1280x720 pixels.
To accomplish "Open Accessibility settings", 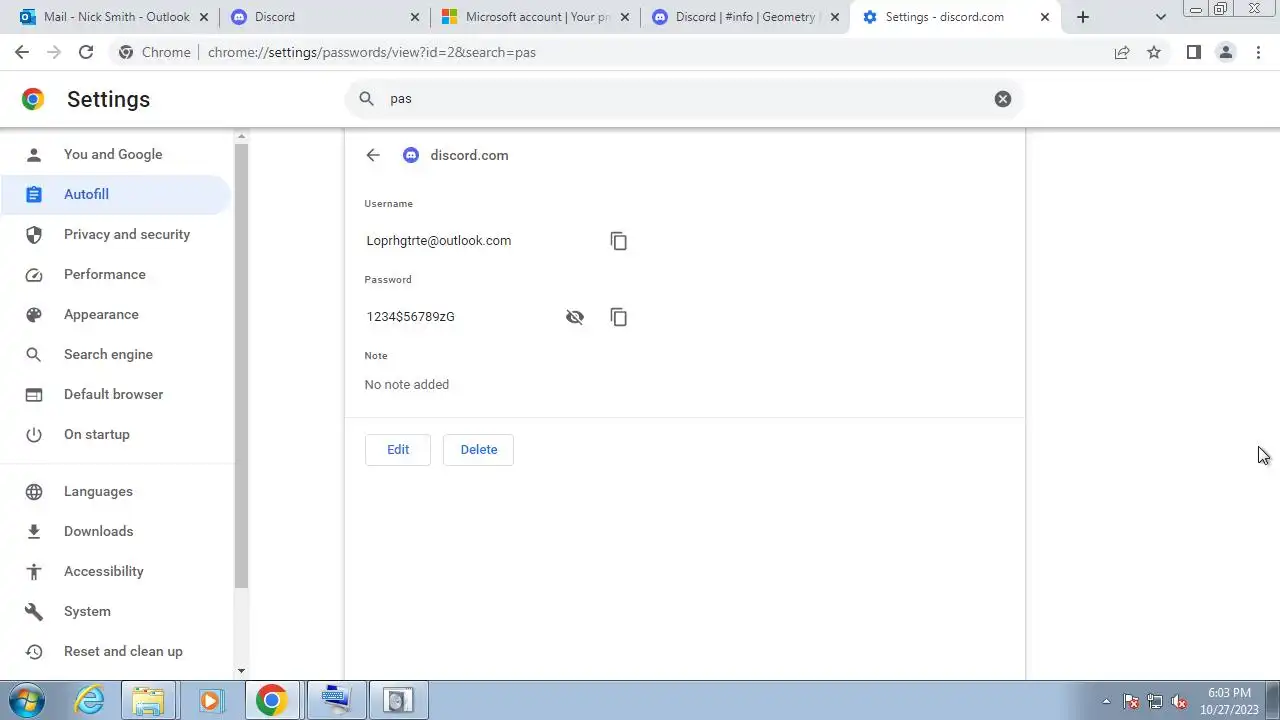I will tap(116, 571).
